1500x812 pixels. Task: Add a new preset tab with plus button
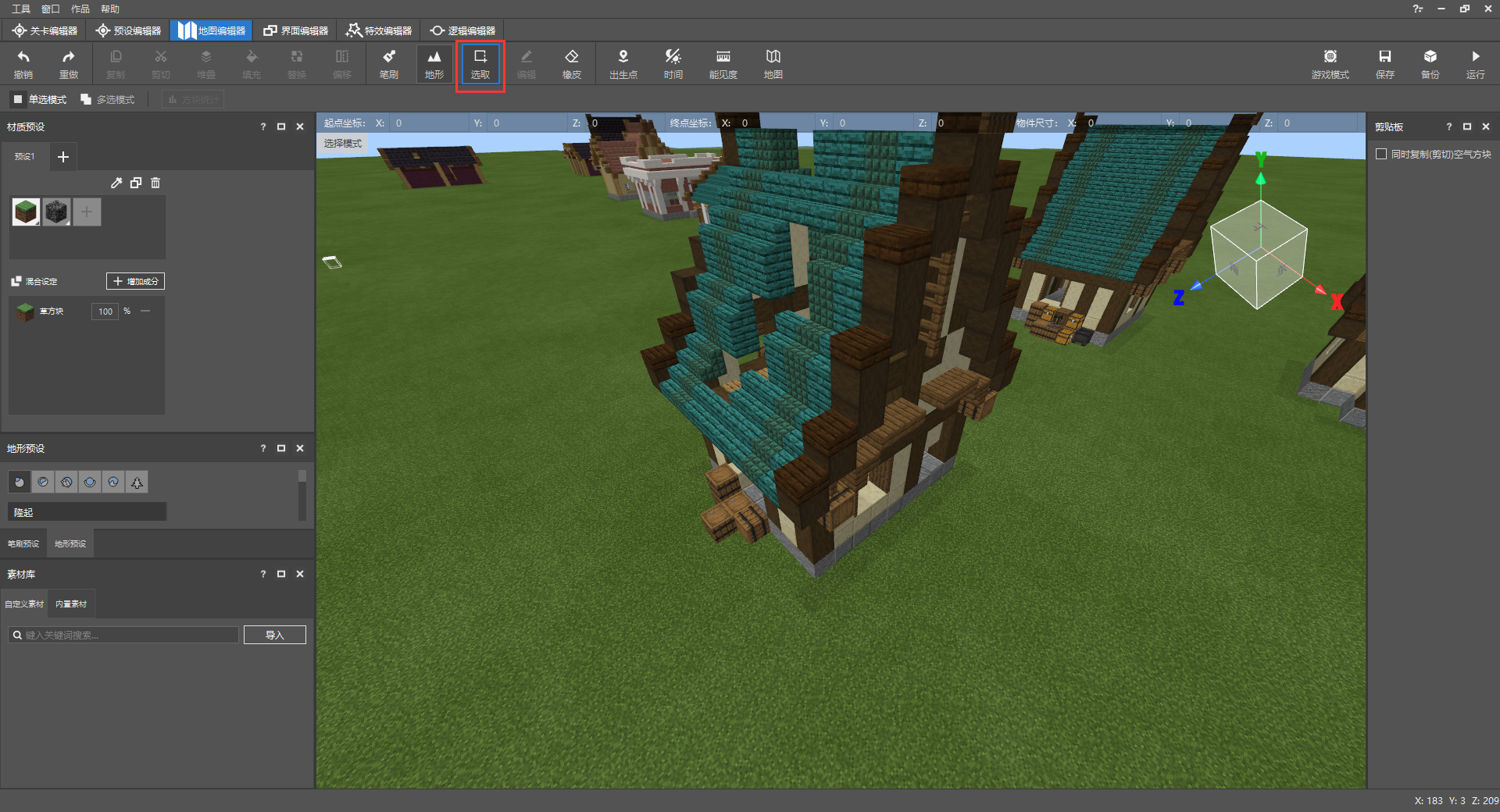(63, 157)
